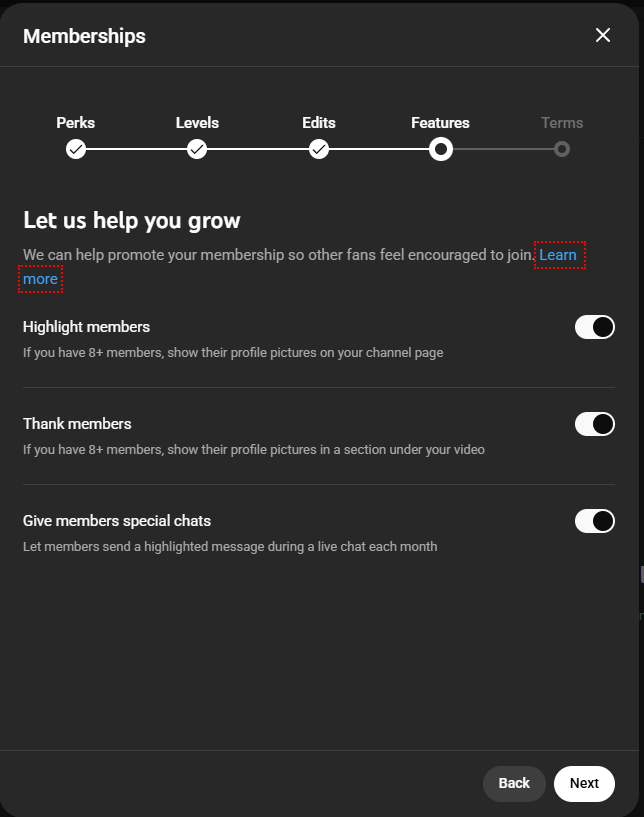Click the Terms step circle icon
644x817 pixels.
pyautogui.click(x=562, y=149)
